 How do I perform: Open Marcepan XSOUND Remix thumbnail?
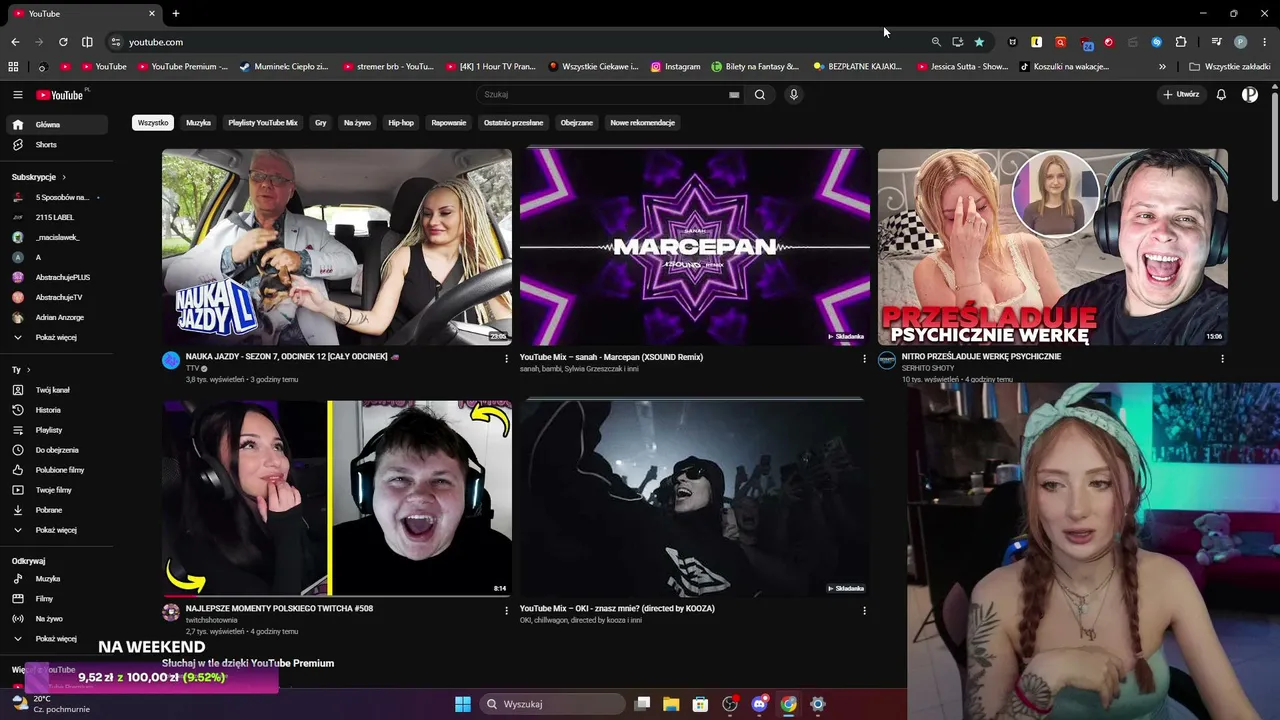click(695, 247)
